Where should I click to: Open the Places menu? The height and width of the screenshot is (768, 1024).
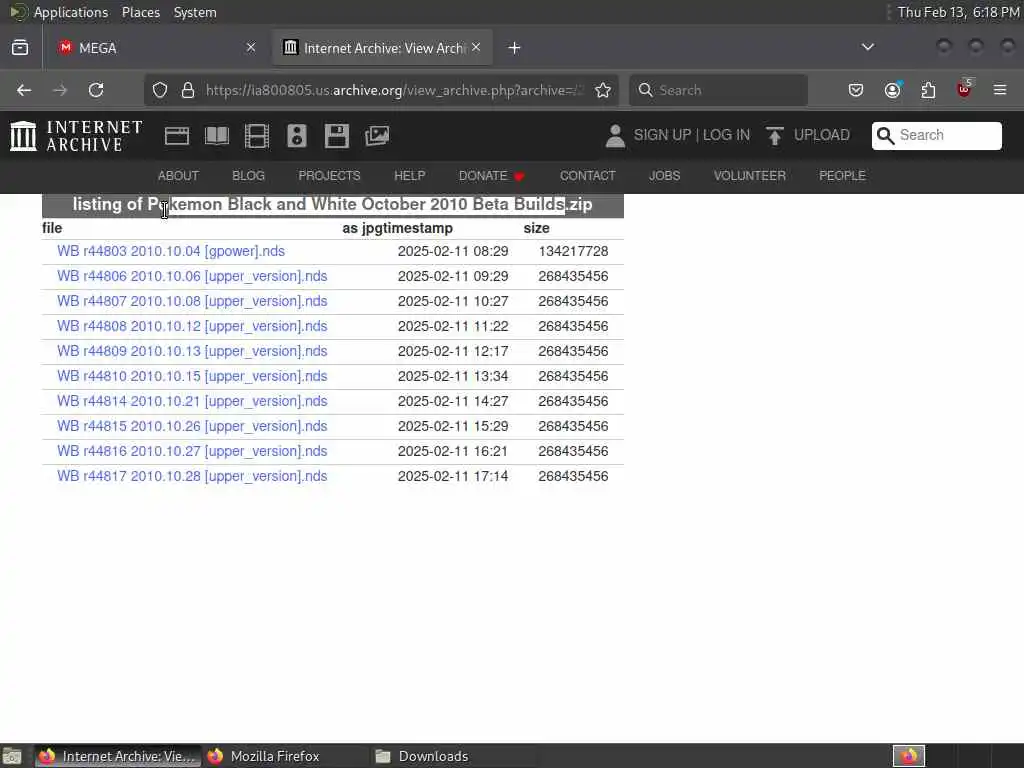(x=141, y=12)
